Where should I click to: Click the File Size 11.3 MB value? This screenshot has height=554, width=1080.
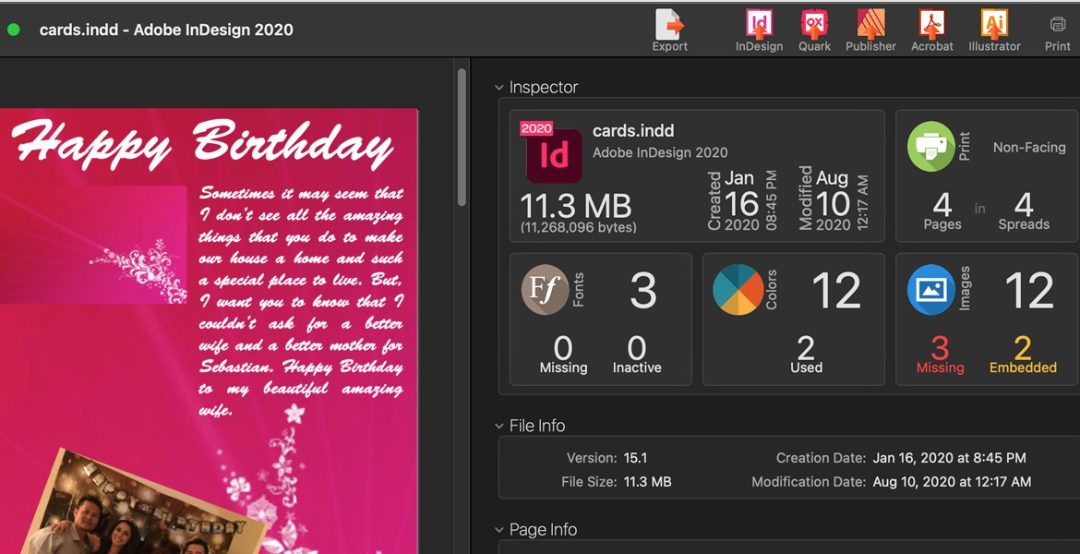[647, 482]
